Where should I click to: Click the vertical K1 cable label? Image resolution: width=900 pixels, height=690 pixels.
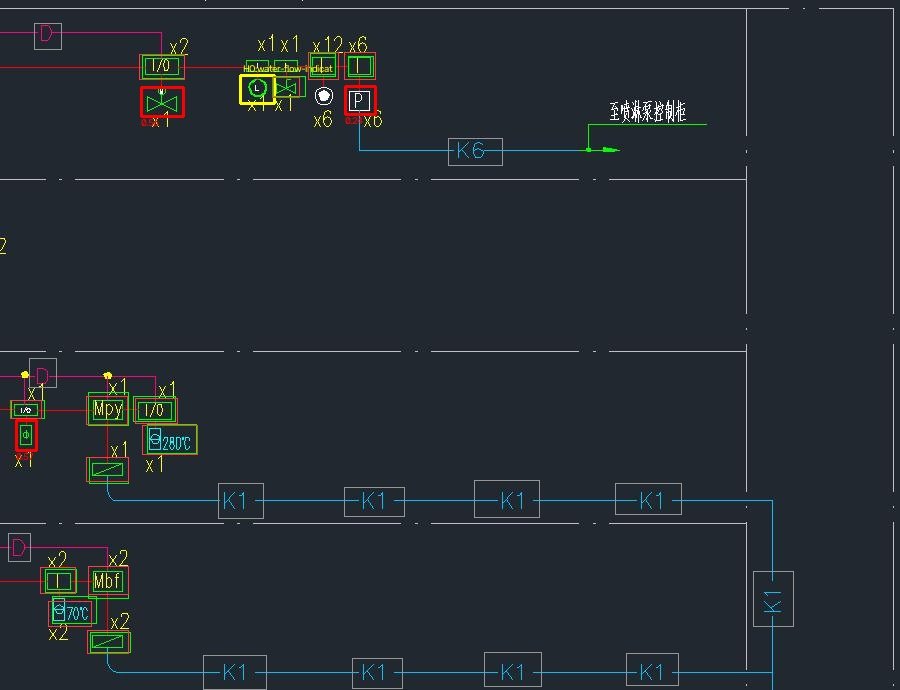click(773, 599)
